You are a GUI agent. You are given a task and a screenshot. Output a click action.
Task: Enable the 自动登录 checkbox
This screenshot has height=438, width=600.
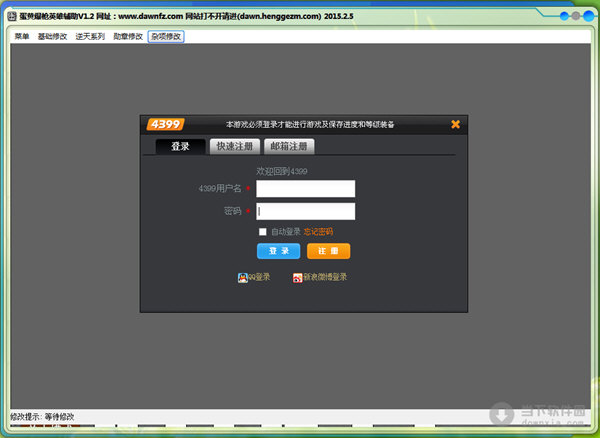click(262, 231)
